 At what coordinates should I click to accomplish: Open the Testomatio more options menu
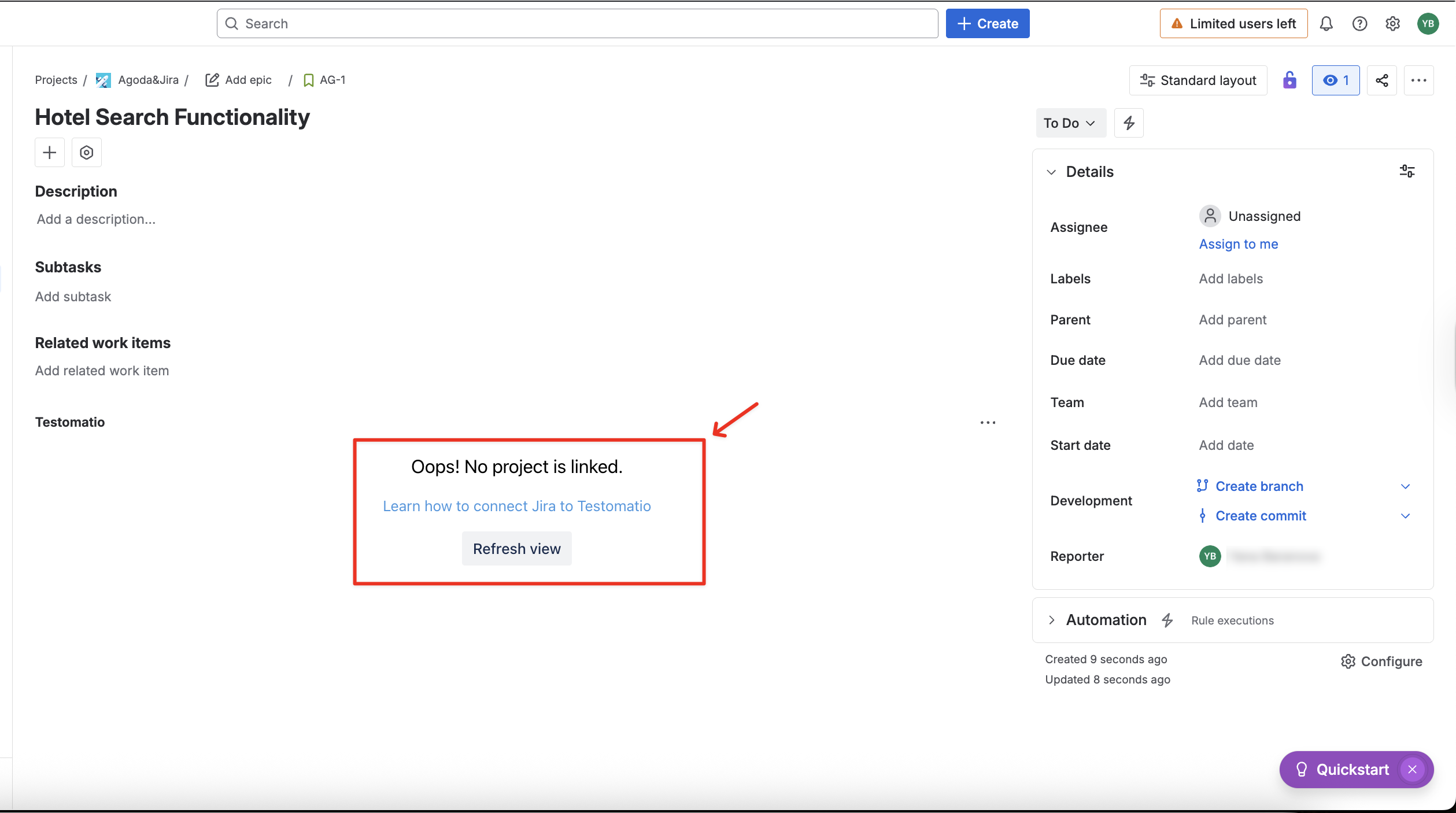point(988,422)
